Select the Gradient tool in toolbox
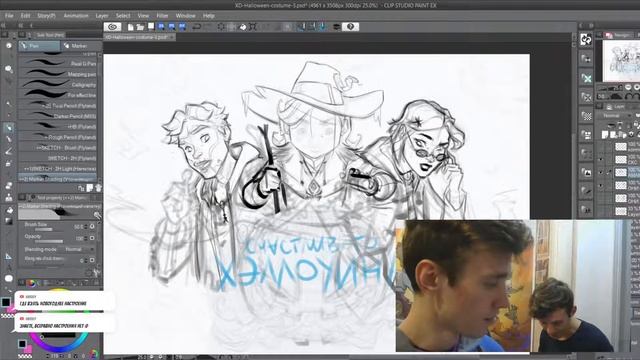640x360 pixels. point(9,221)
